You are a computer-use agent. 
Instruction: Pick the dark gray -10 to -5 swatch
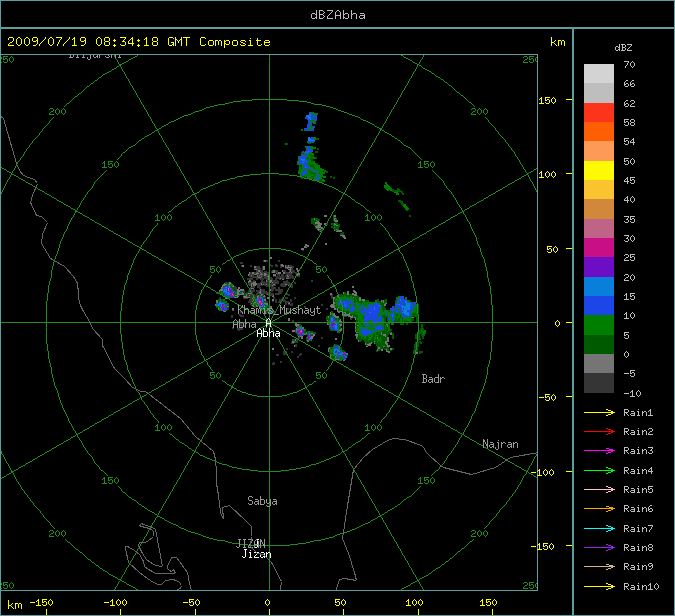click(599, 383)
